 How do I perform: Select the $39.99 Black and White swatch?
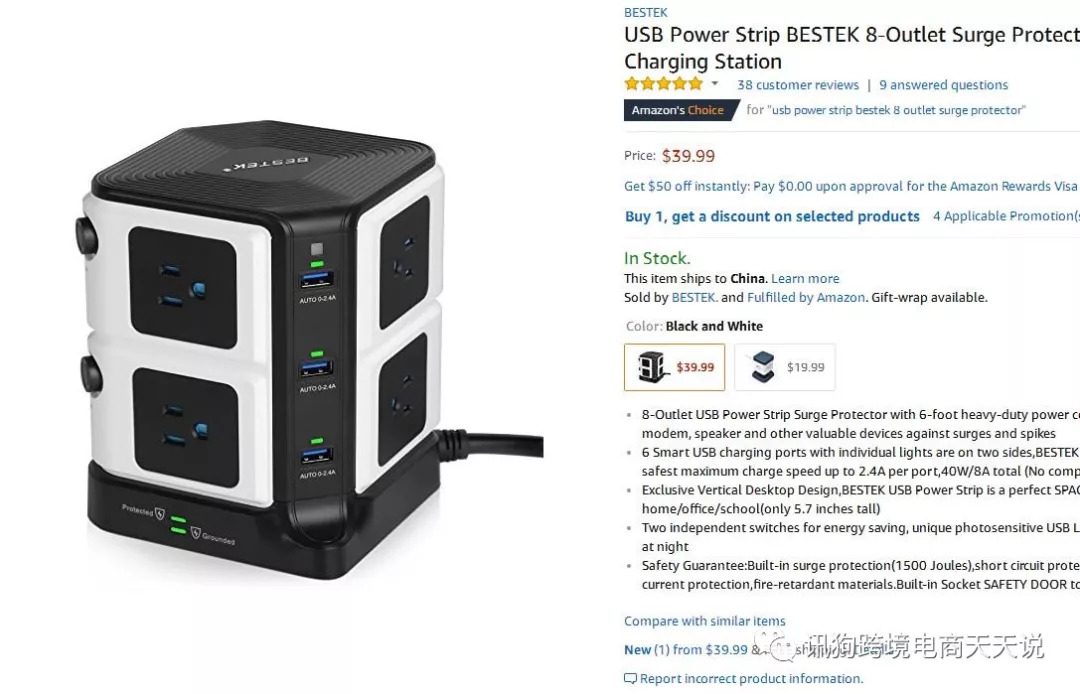[x=674, y=367]
